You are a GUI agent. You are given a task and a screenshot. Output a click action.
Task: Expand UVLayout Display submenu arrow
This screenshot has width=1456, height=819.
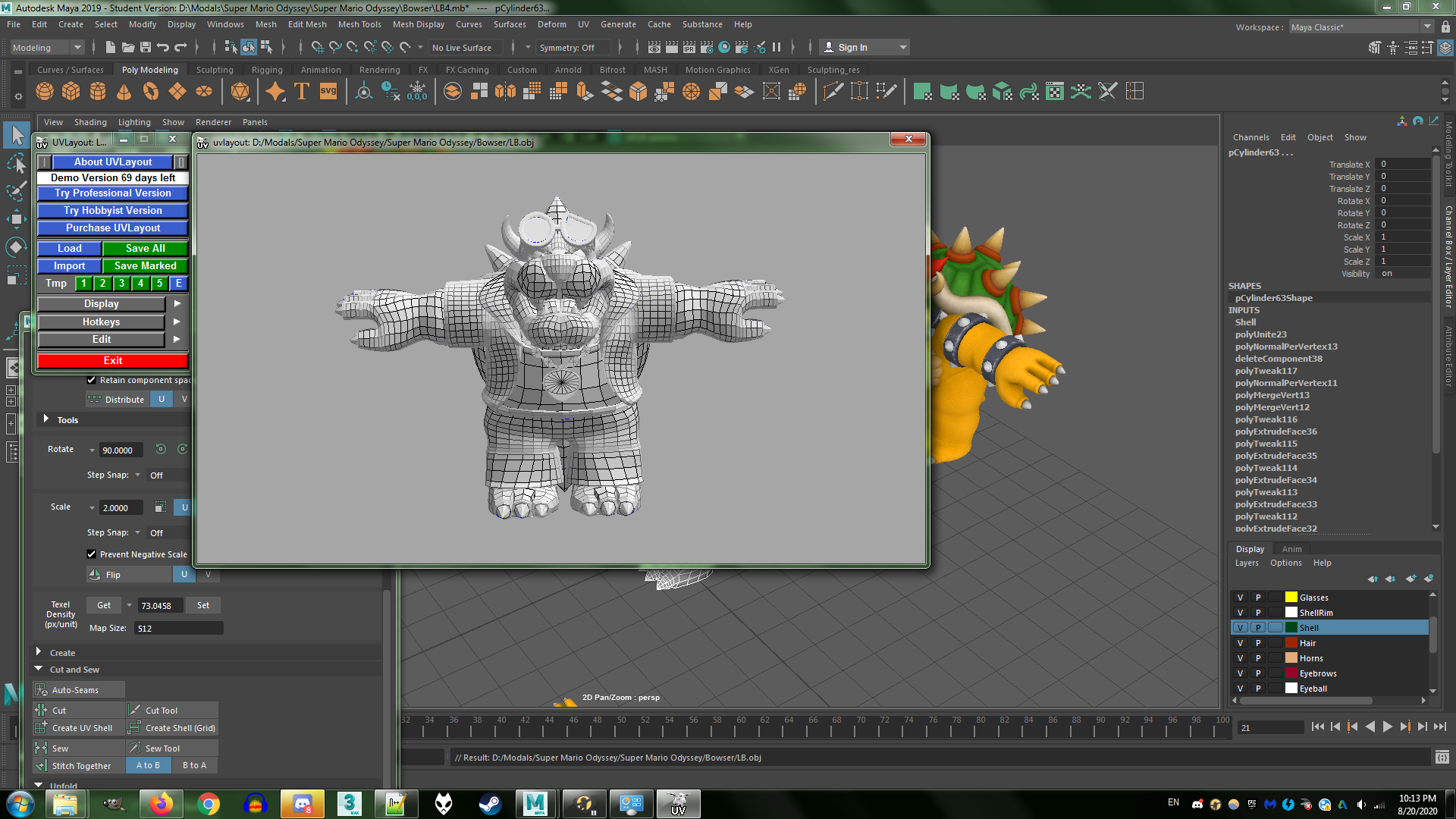(x=177, y=304)
